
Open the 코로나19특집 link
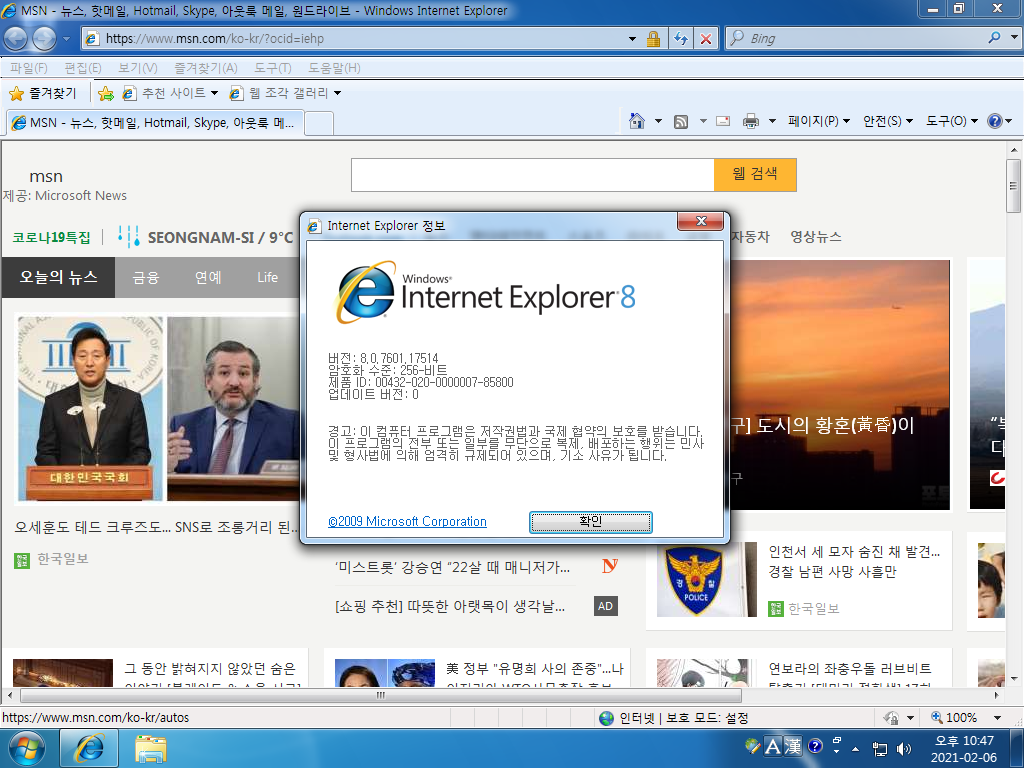(51, 237)
